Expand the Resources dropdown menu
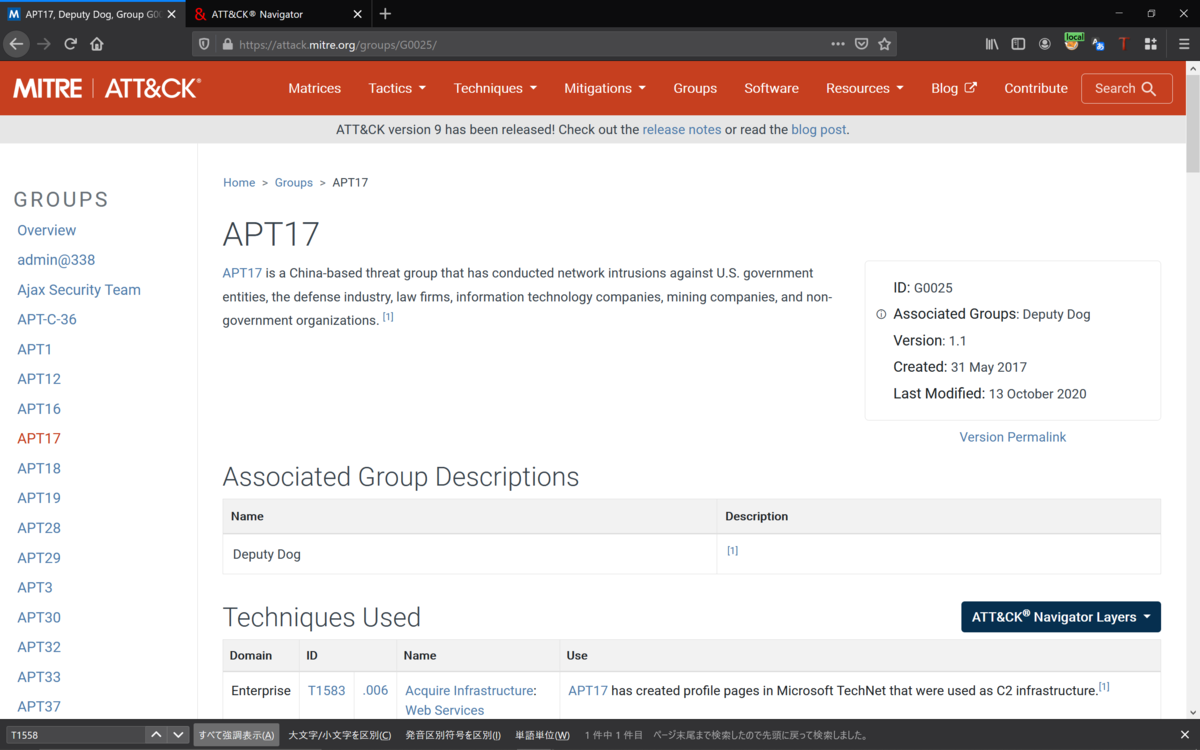 click(865, 88)
